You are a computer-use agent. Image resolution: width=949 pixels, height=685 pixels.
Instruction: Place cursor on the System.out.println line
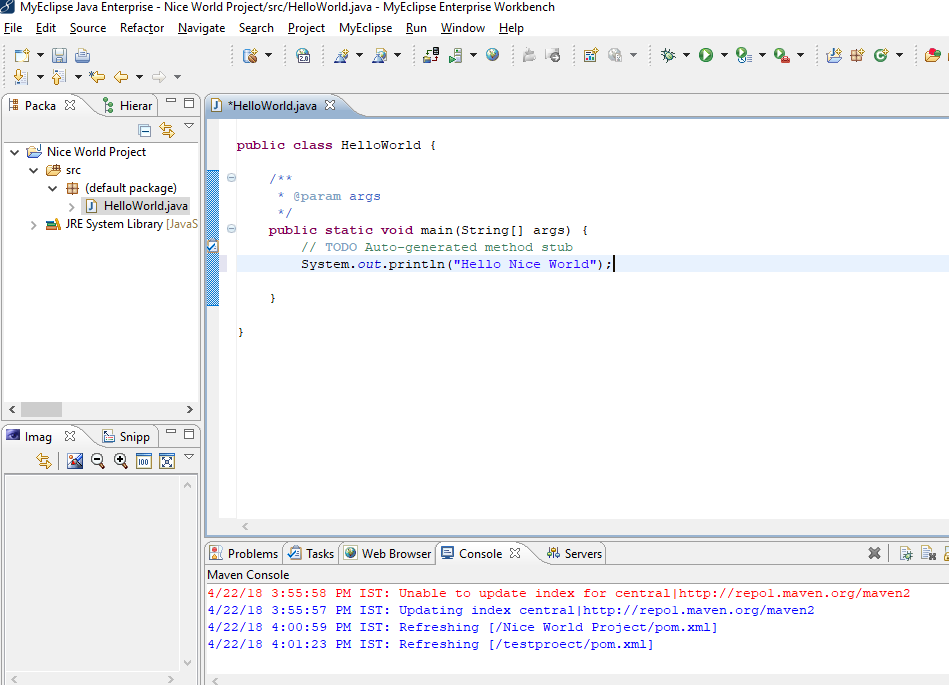point(593,264)
